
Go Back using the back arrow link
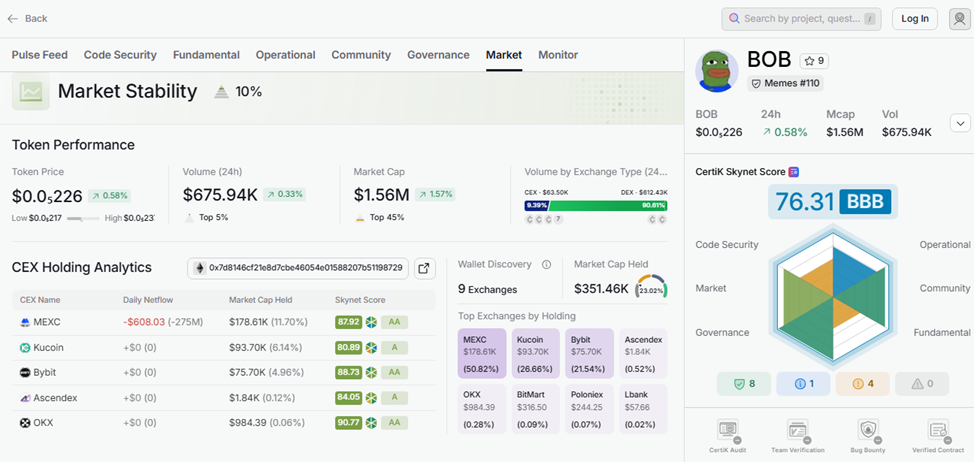[27, 18]
